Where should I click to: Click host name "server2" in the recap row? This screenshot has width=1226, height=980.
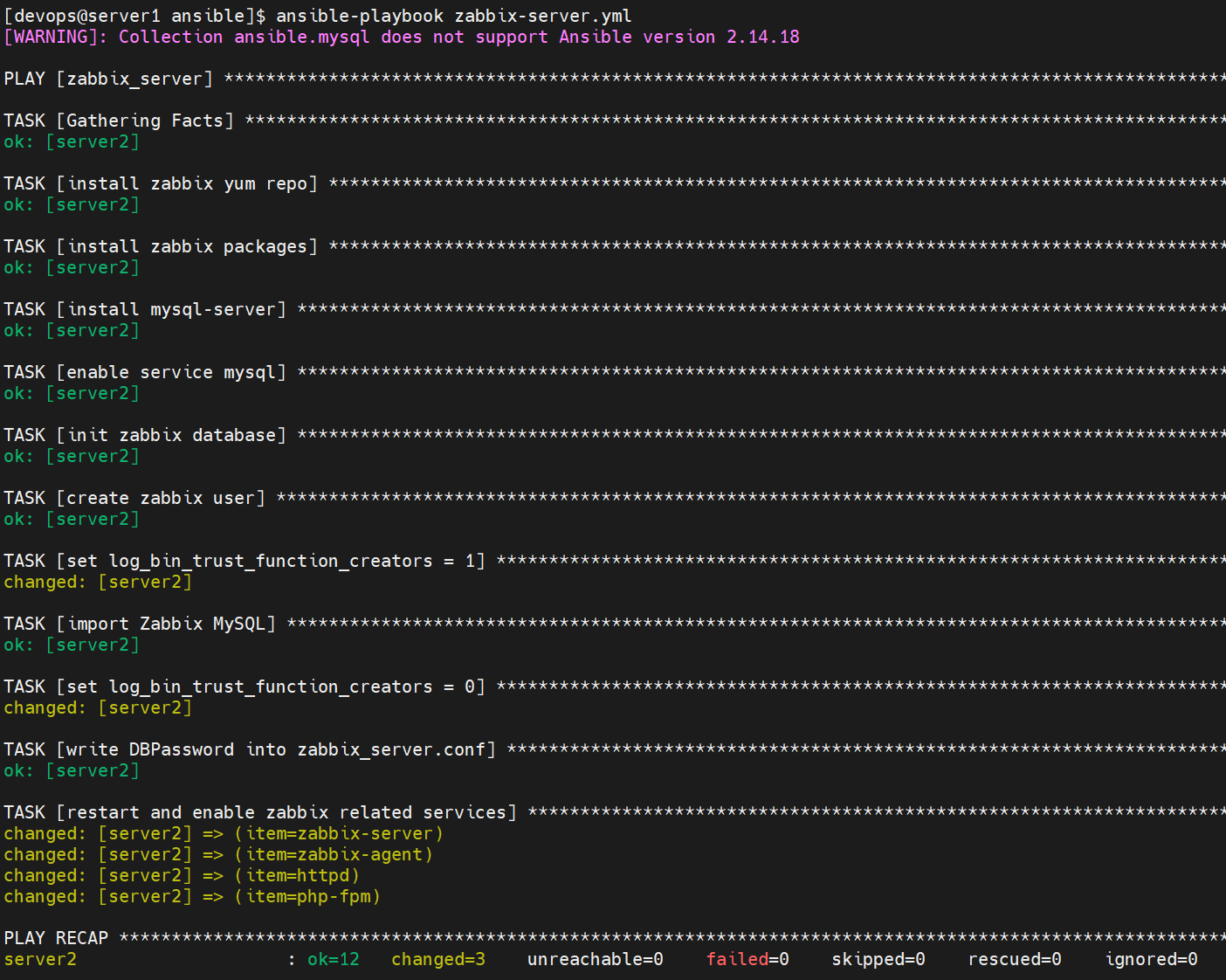[40, 959]
